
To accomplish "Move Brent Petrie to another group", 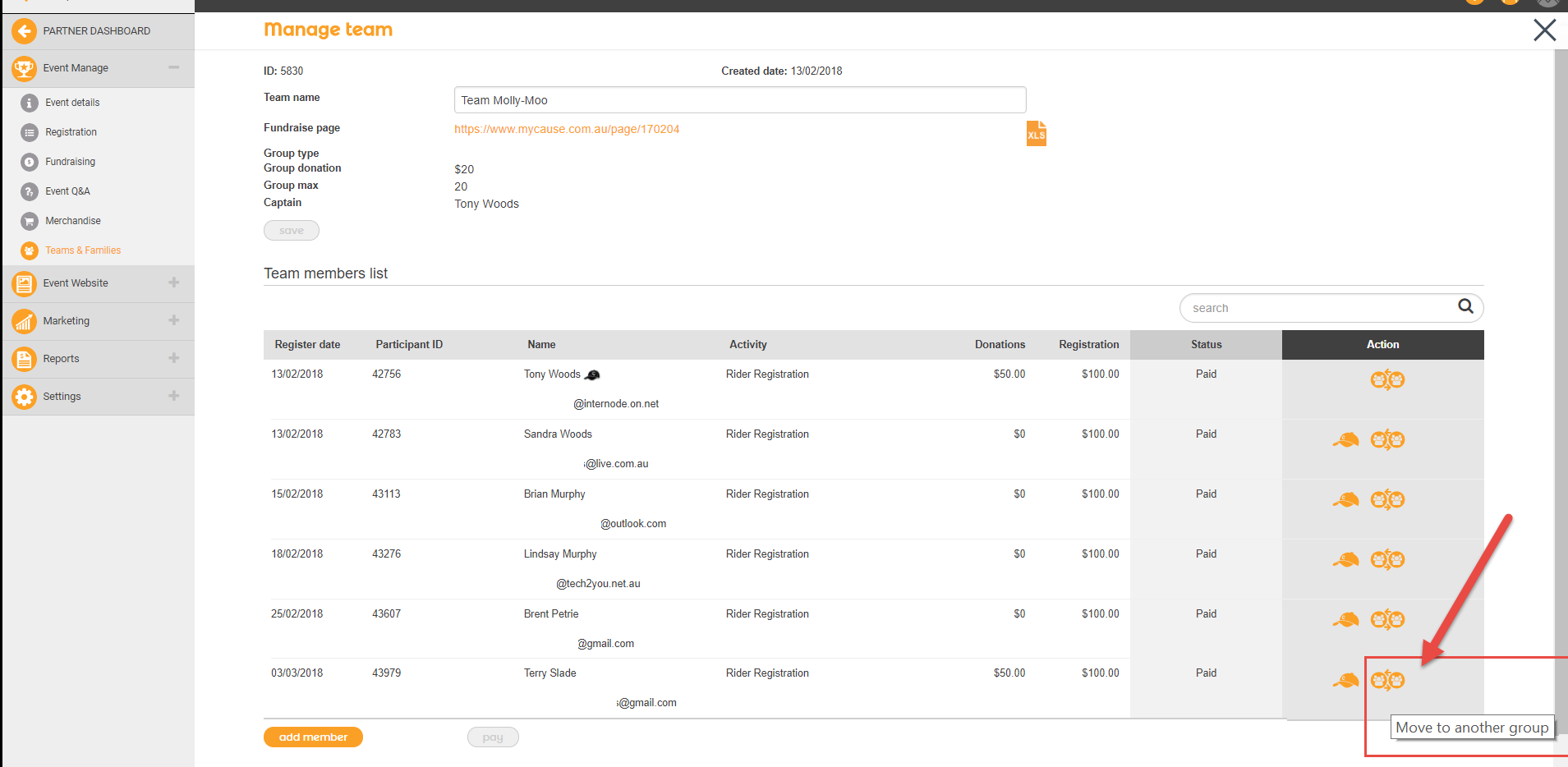I will (1387, 620).
